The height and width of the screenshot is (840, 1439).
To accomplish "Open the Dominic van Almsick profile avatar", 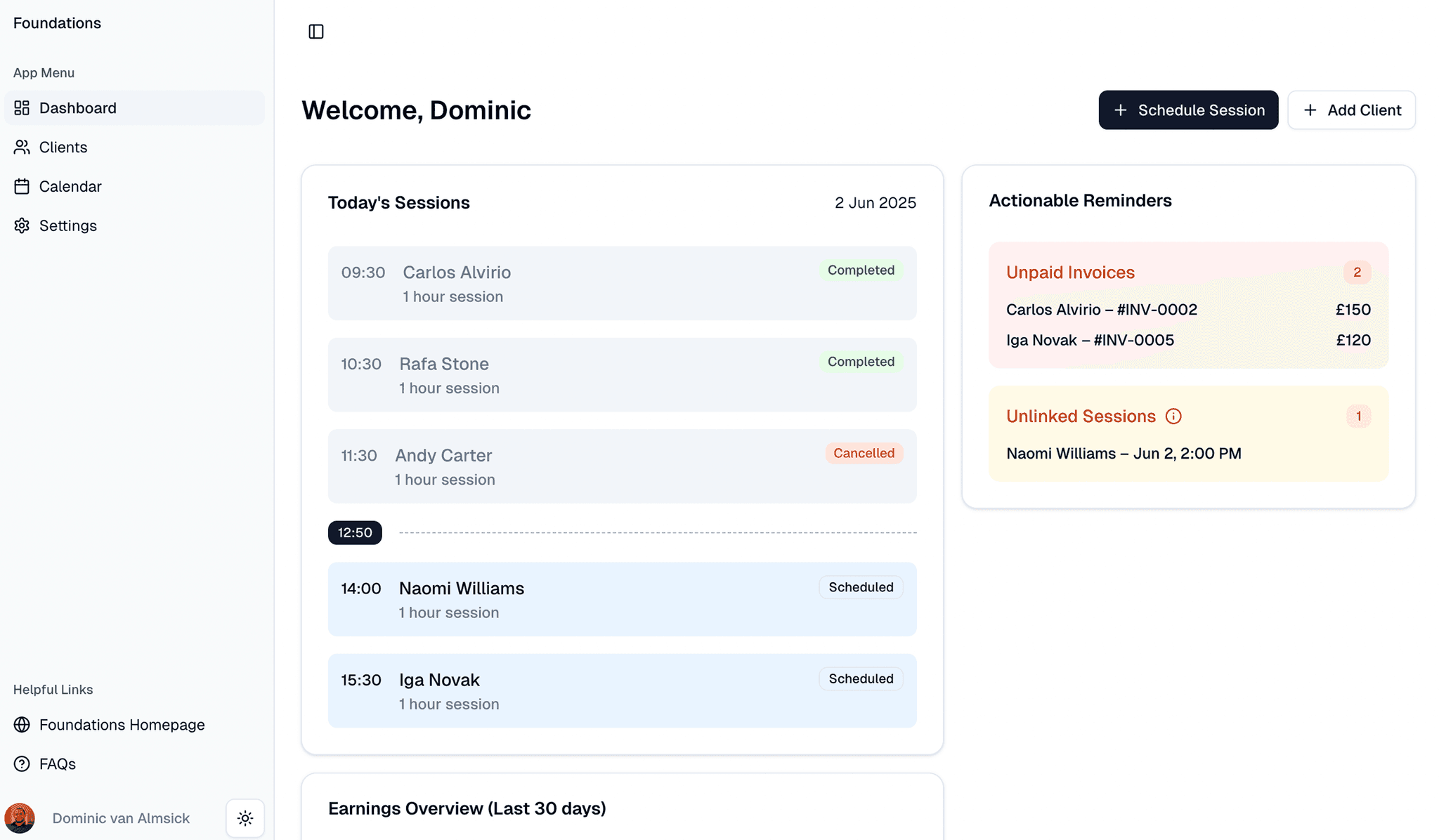I will pos(20,818).
